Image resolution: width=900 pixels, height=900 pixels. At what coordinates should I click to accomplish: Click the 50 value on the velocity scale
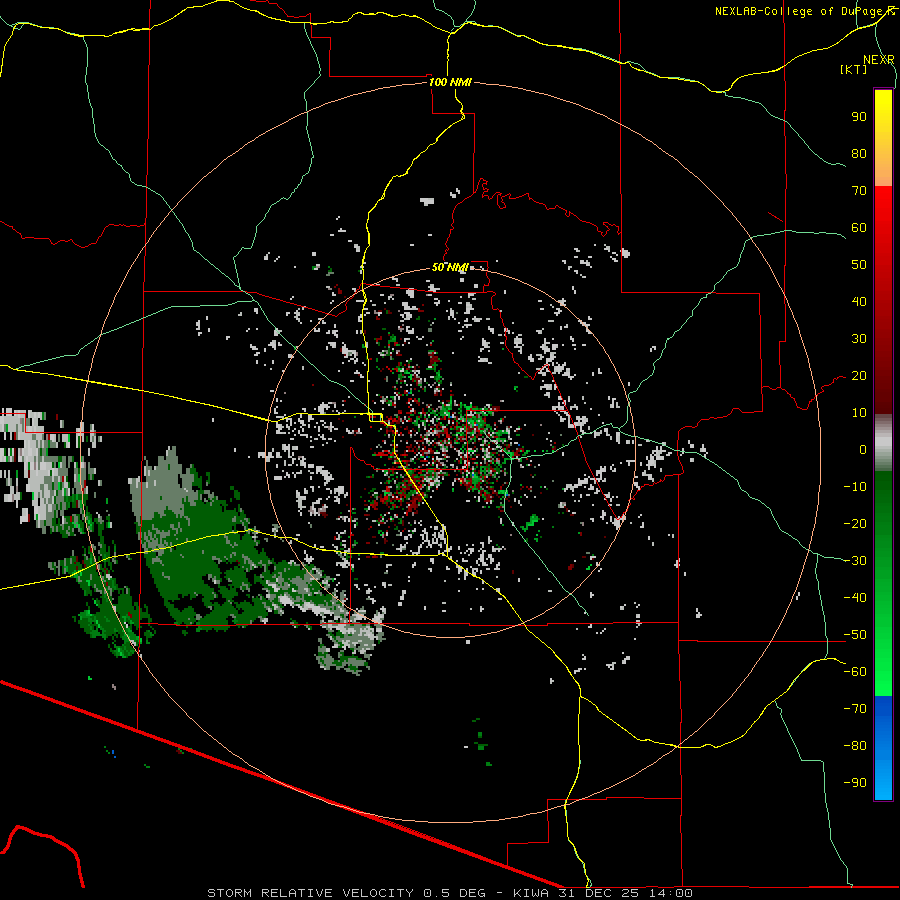click(x=859, y=265)
